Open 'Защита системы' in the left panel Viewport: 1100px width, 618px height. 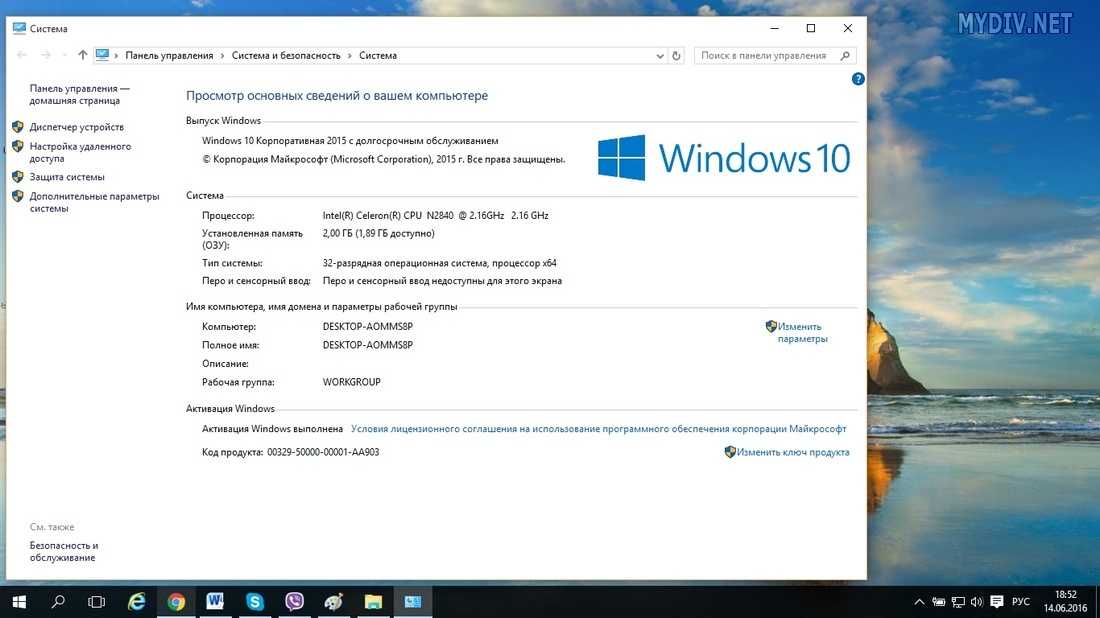click(x=67, y=177)
